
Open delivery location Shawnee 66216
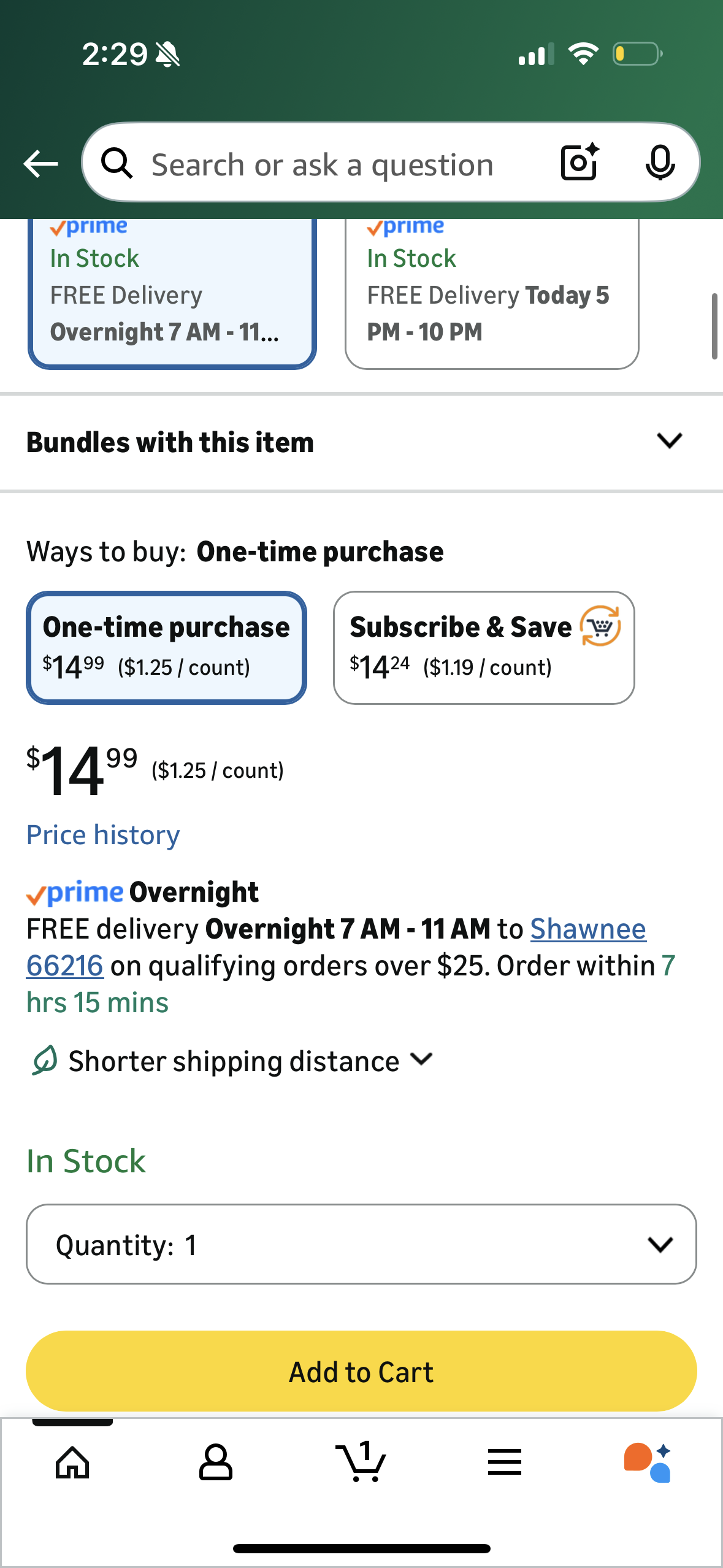coord(587,928)
